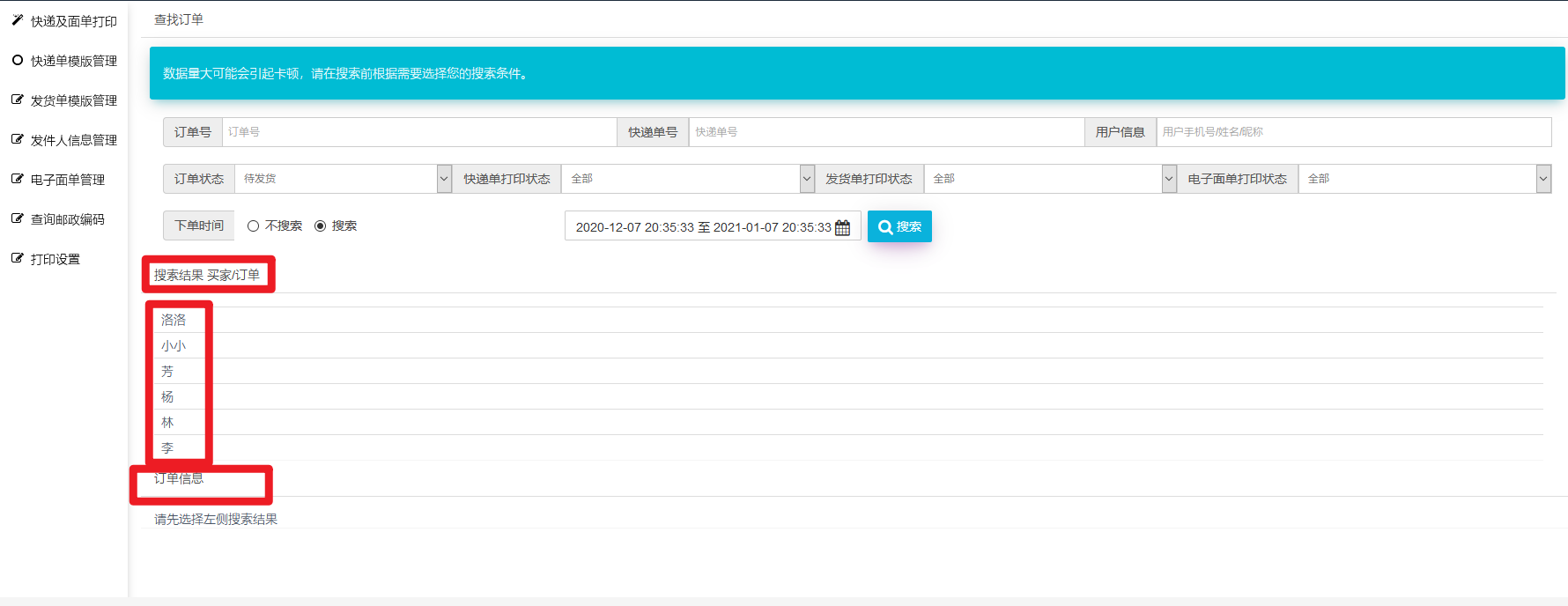Click the 下单时间 label
Viewport: 1568px width, 606px height.
[199, 225]
